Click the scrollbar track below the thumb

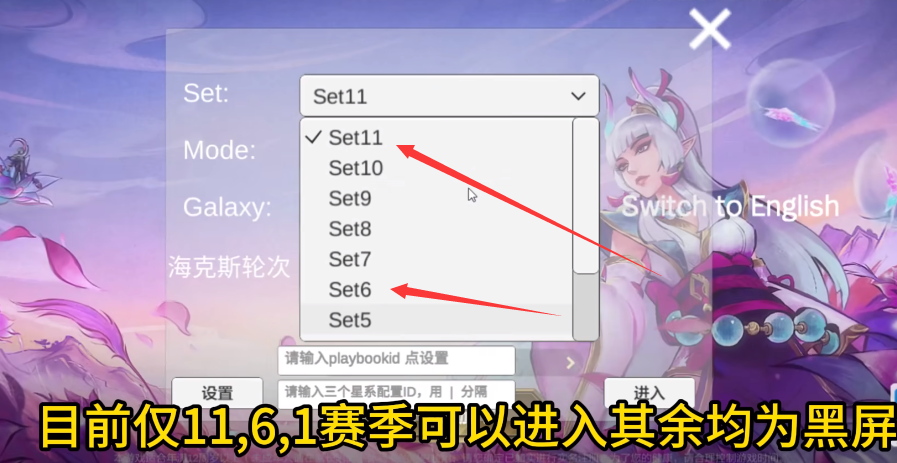(x=585, y=306)
